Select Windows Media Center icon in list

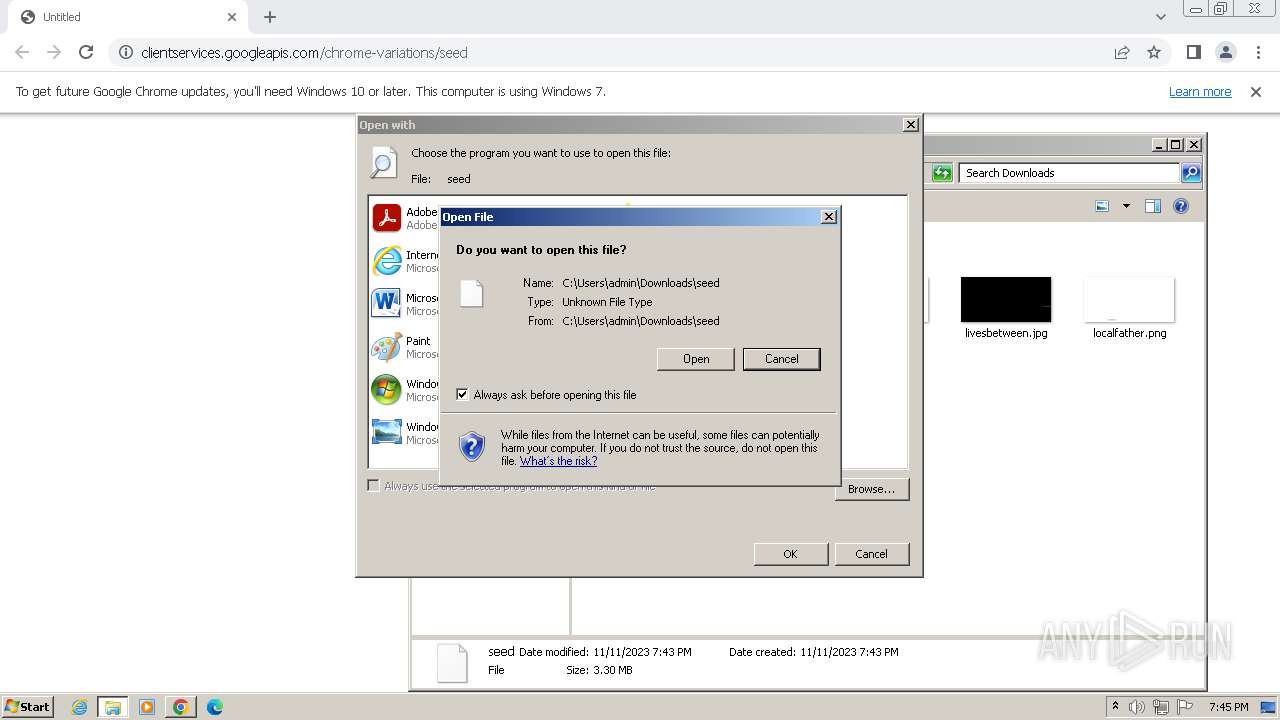386,389
